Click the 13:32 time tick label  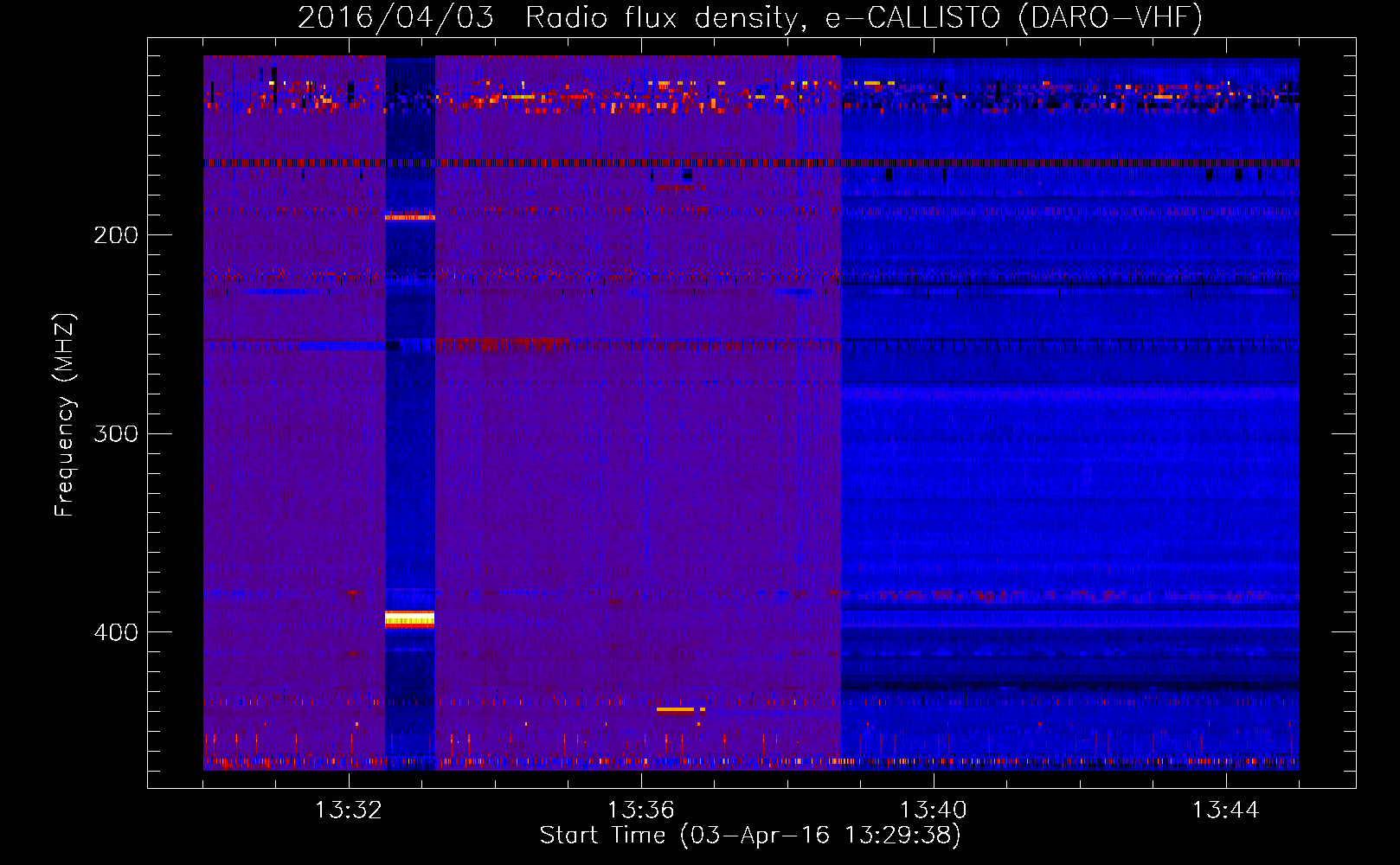click(x=349, y=811)
